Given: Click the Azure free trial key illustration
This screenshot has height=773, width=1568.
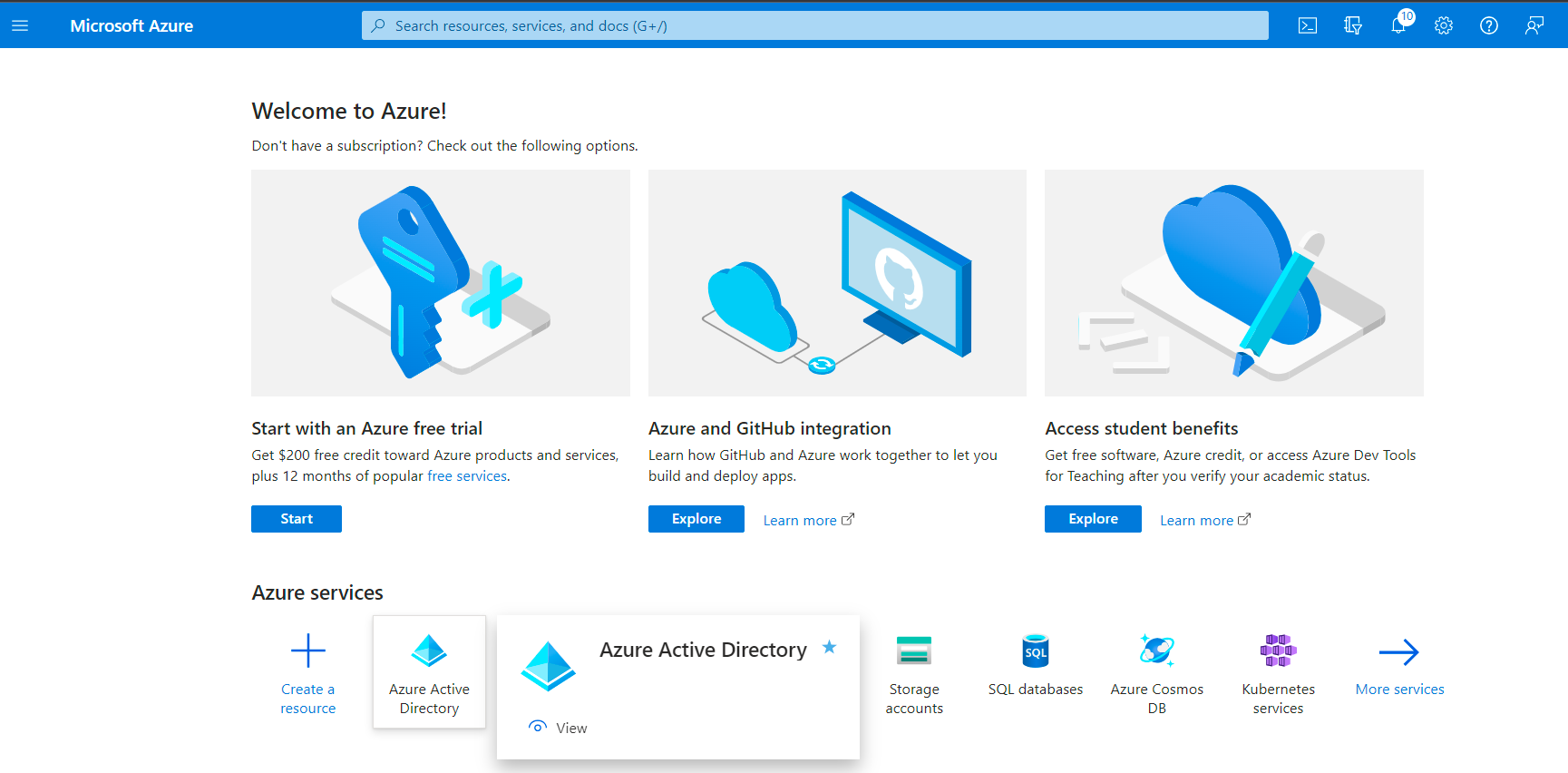Looking at the screenshot, I should (441, 282).
